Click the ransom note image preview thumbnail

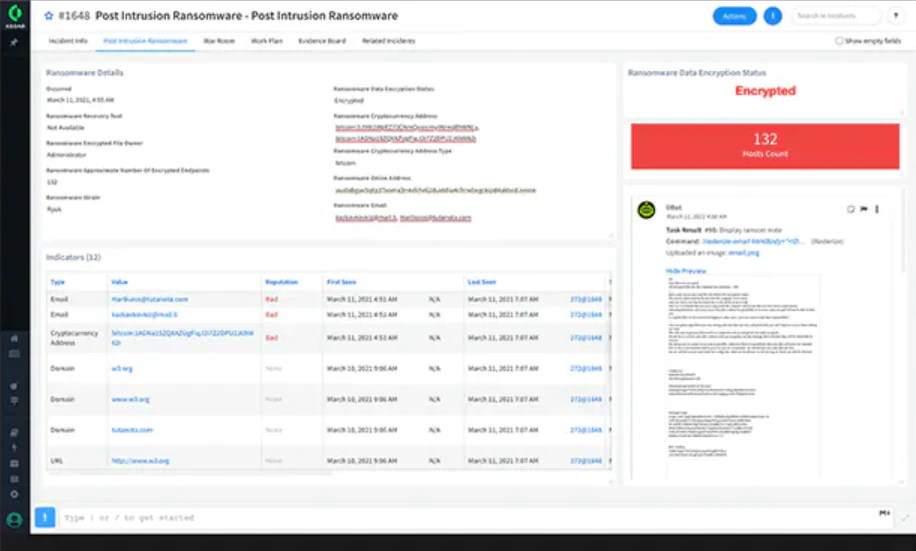[x=742, y=377]
